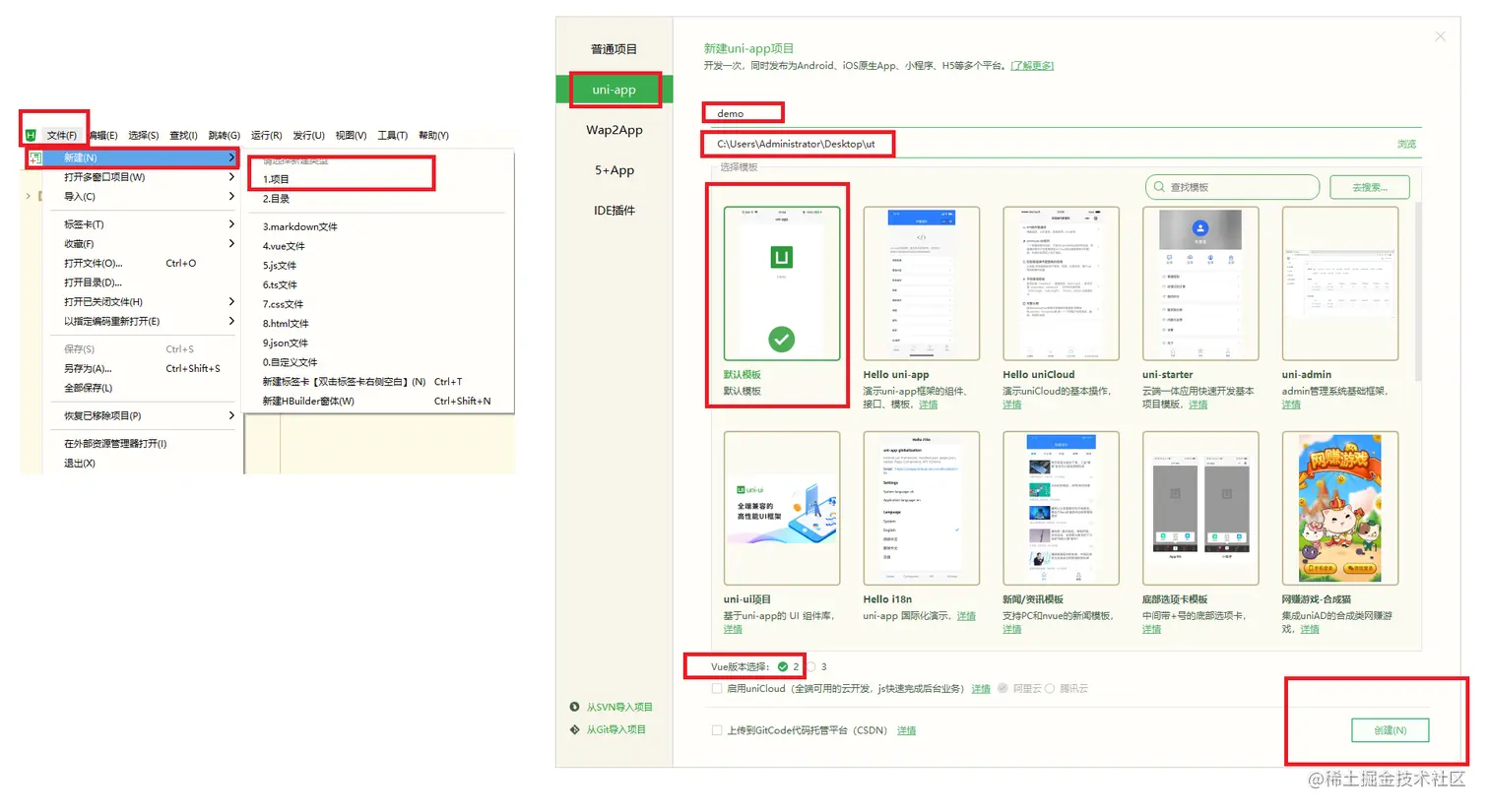This screenshot has height=812, width=1489.
Task: Switch to the uni-app project tab
Action: (614, 90)
